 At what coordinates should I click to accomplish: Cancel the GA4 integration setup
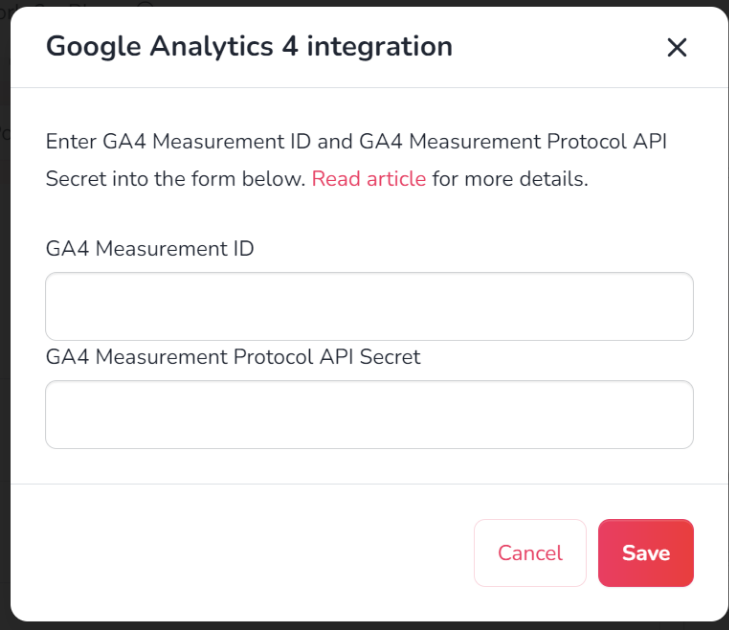click(x=530, y=553)
